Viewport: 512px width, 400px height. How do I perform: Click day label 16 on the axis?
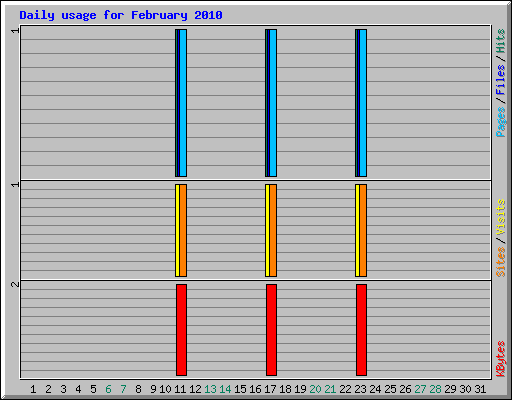point(255,389)
